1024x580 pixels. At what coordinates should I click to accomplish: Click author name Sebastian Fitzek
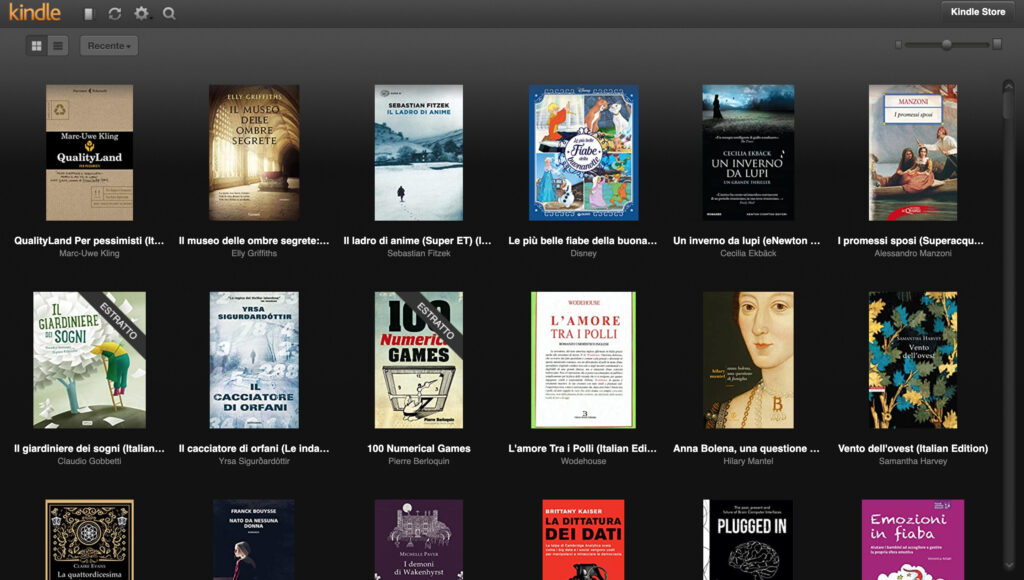[419, 253]
